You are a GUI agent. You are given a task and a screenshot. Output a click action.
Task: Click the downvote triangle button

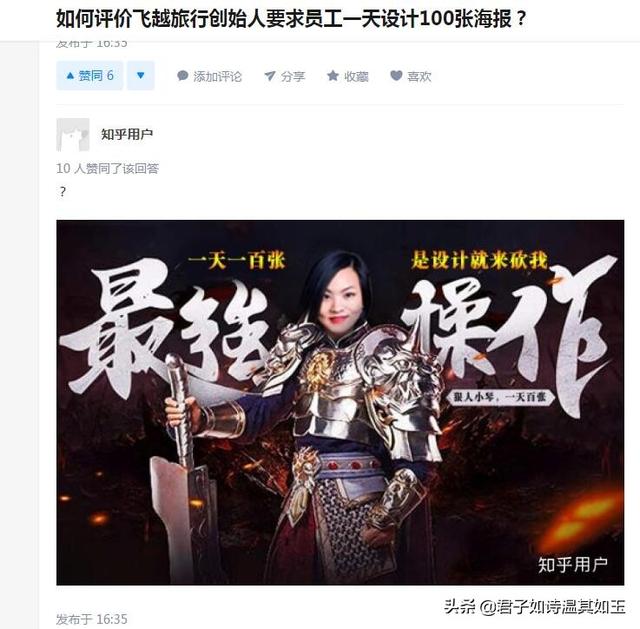pyautogui.click(x=140, y=76)
